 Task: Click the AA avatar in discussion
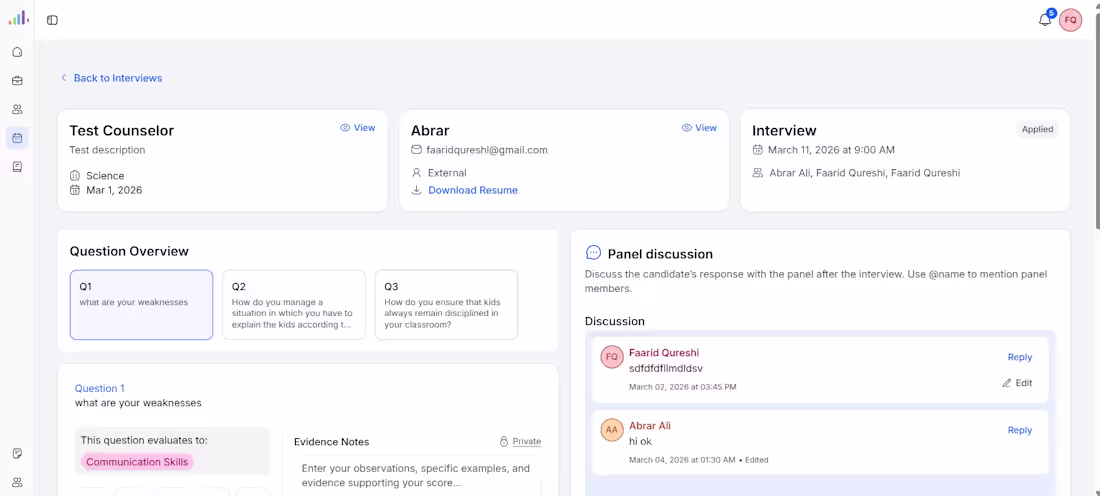pyautogui.click(x=612, y=430)
